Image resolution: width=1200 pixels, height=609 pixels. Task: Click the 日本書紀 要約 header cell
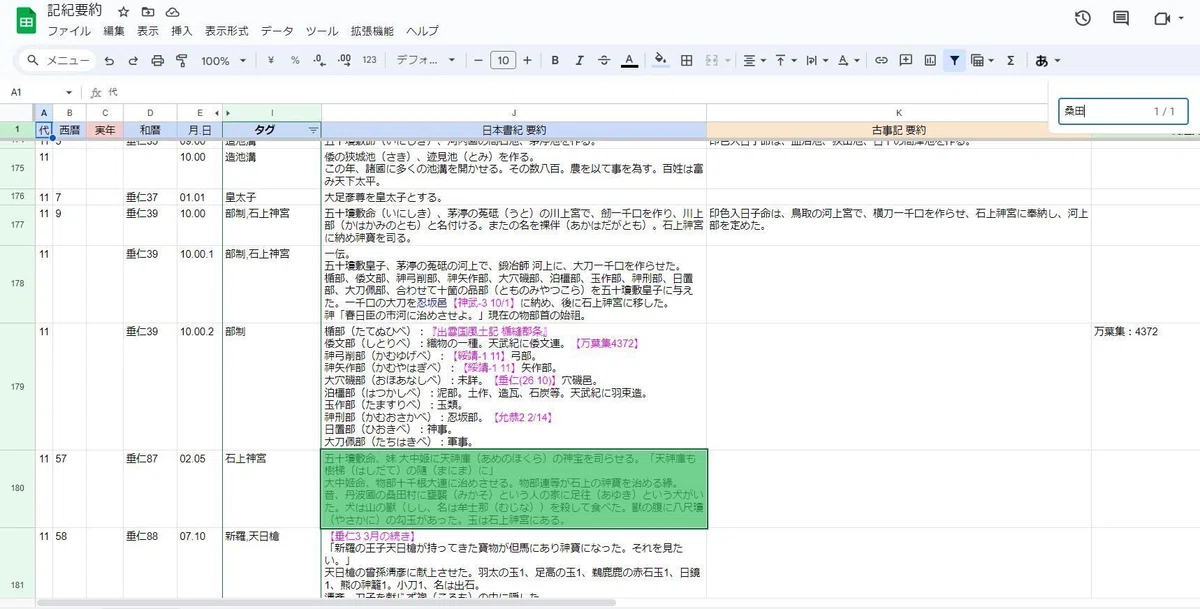click(x=514, y=130)
